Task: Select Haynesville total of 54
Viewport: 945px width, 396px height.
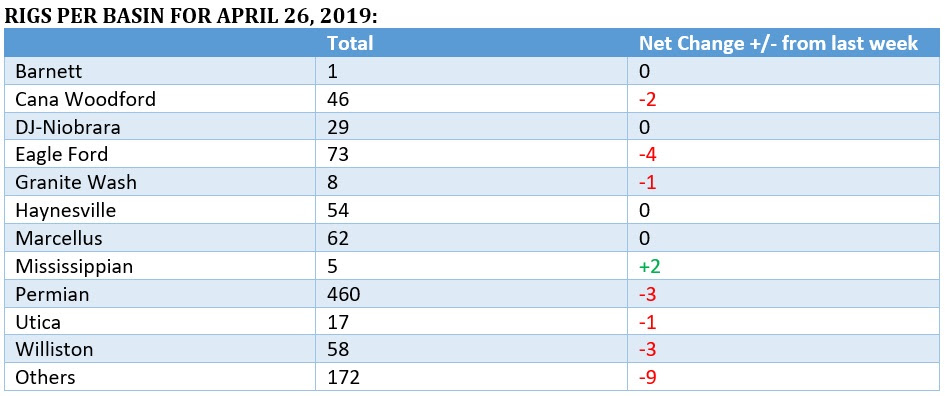Action: point(338,210)
